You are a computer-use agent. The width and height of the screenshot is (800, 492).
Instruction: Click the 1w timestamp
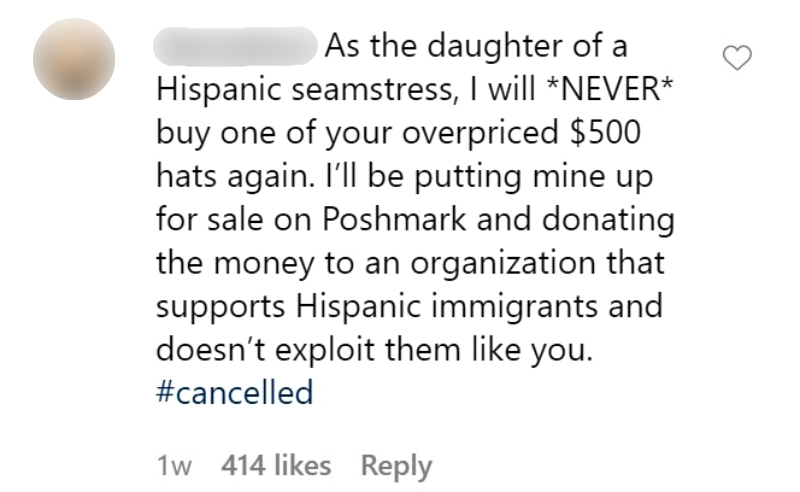pos(174,466)
